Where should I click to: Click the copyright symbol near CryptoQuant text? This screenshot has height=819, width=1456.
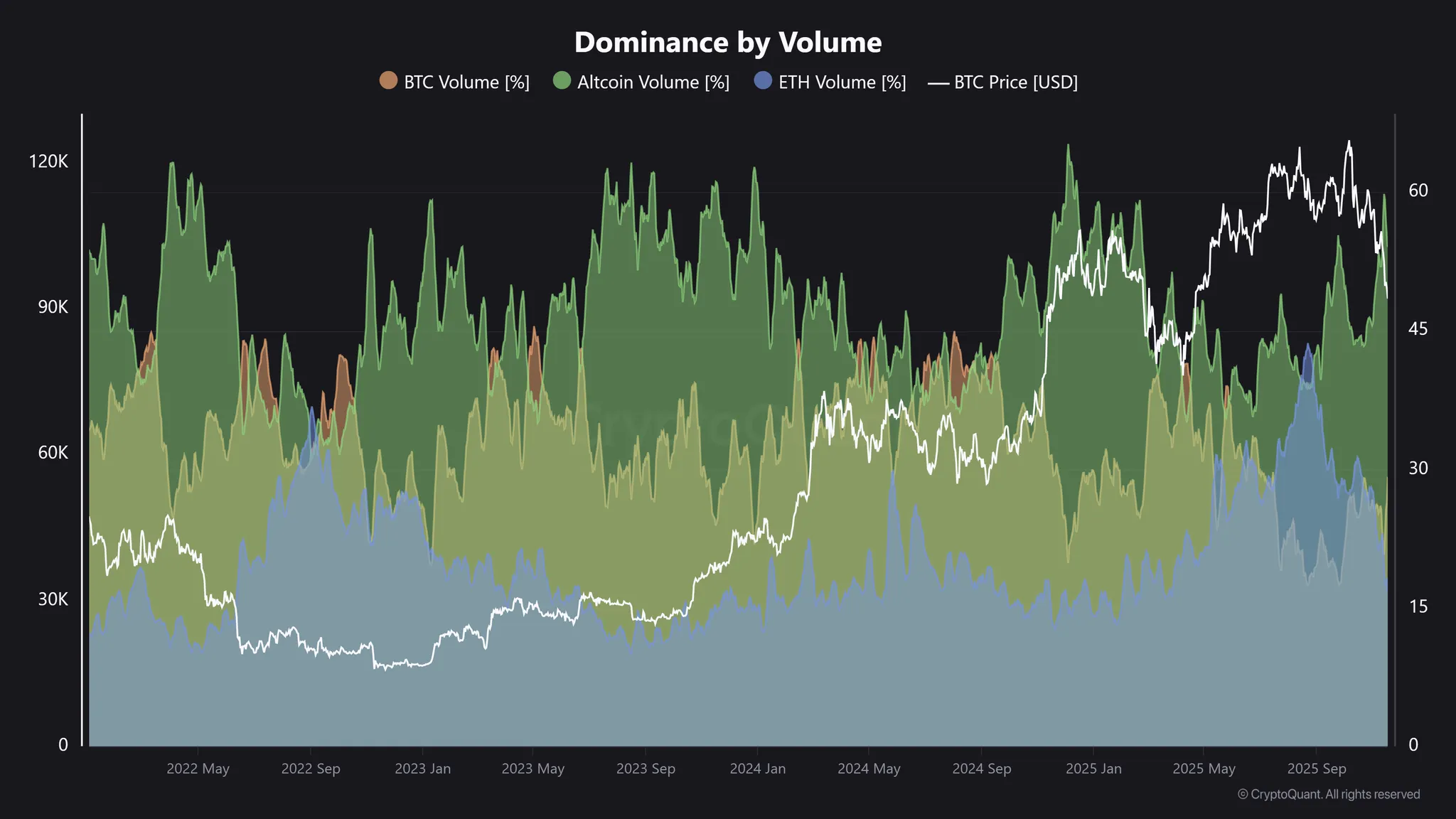(1243, 794)
